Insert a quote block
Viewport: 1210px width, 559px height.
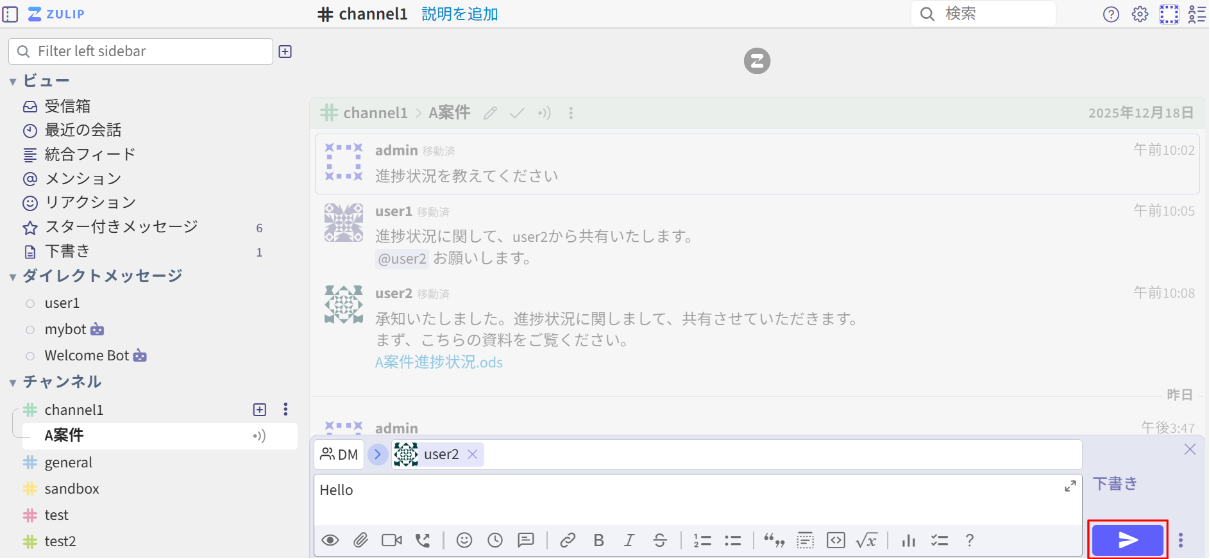[x=774, y=540]
